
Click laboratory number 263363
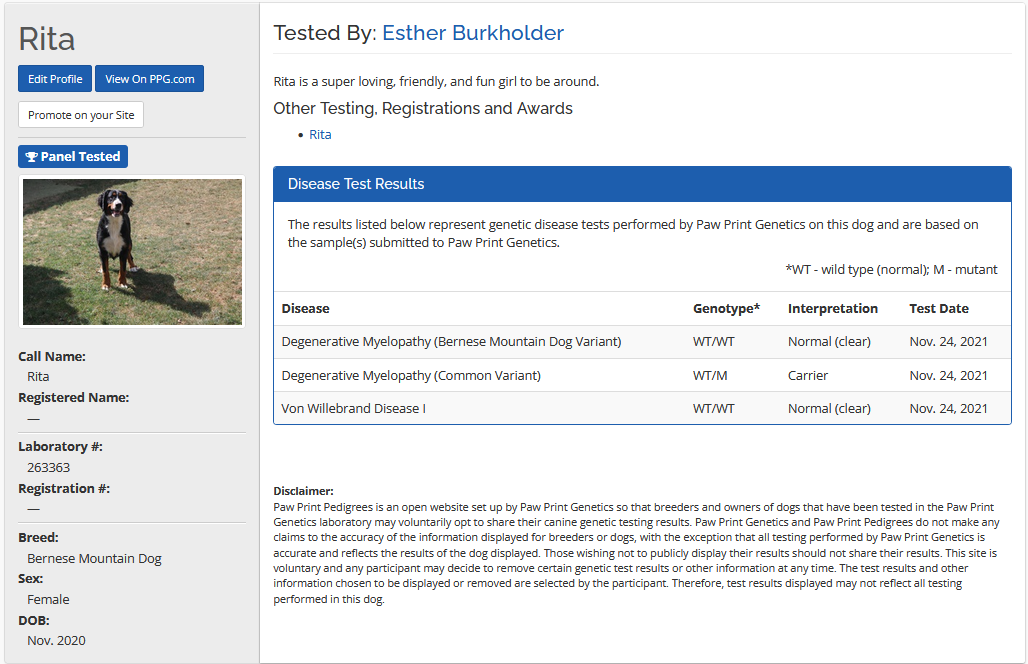point(48,468)
